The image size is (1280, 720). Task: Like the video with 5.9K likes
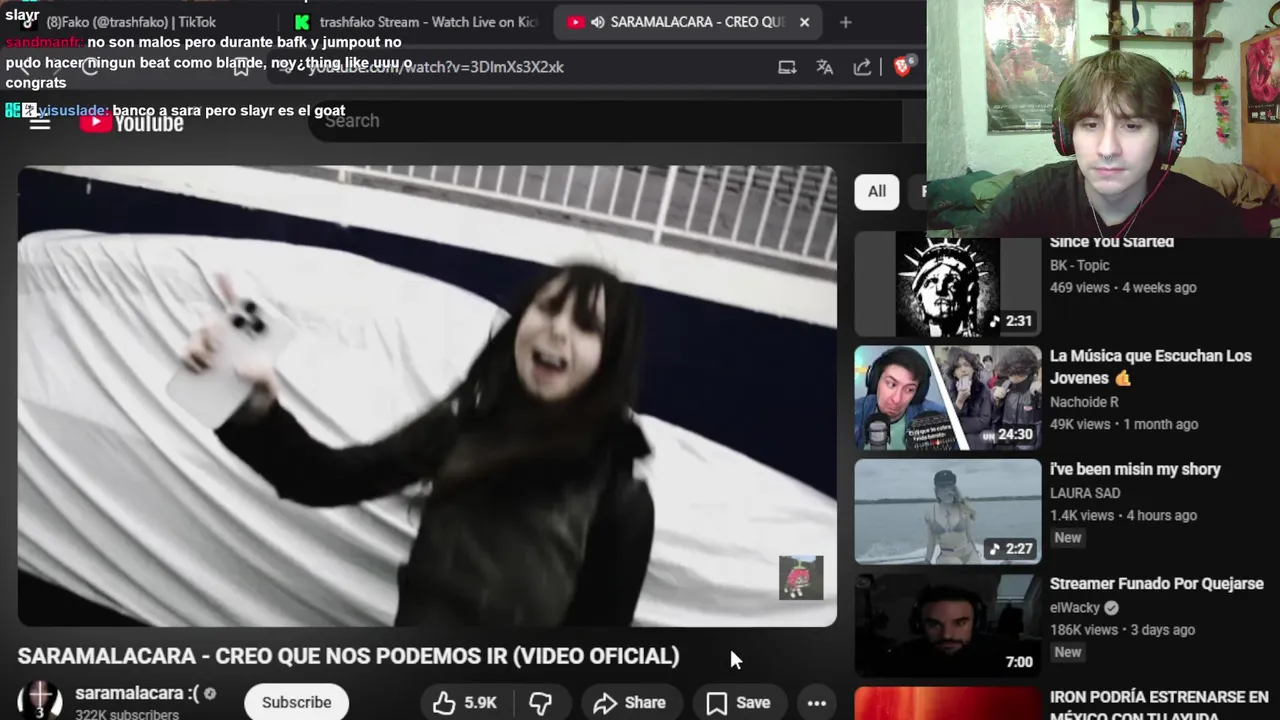coord(465,703)
